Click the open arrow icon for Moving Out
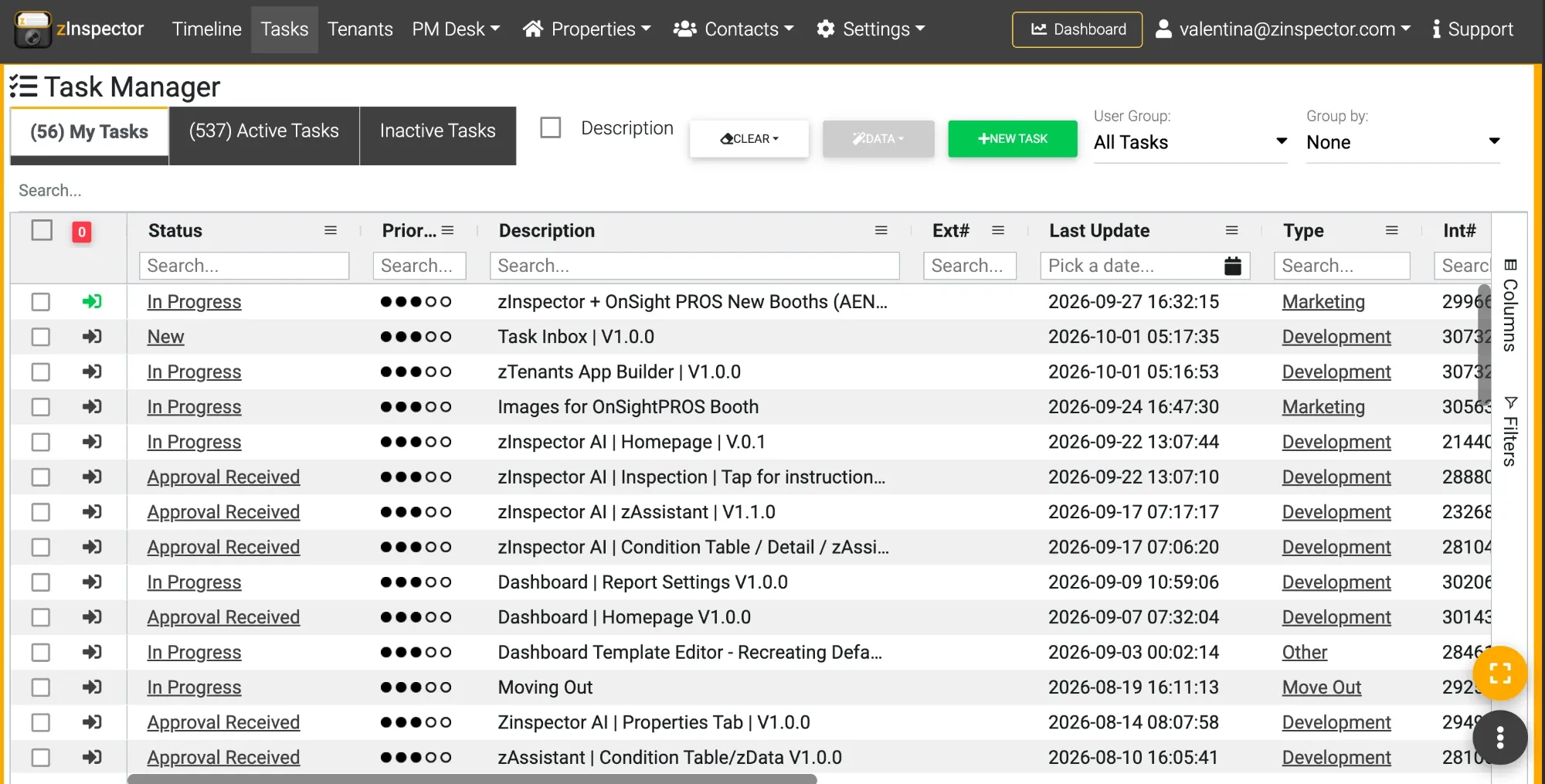This screenshot has width=1545, height=784. coord(92,687)
